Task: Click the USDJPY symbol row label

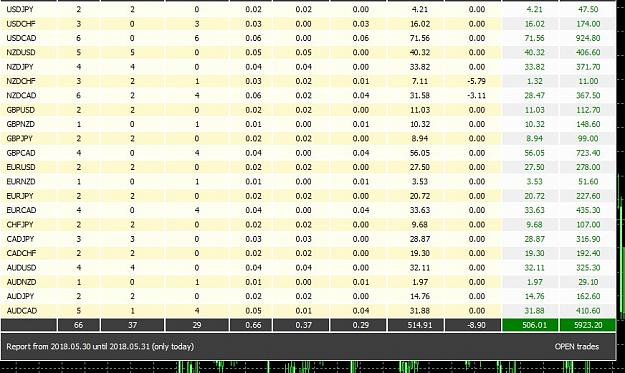Action: [x=20, y=9]
